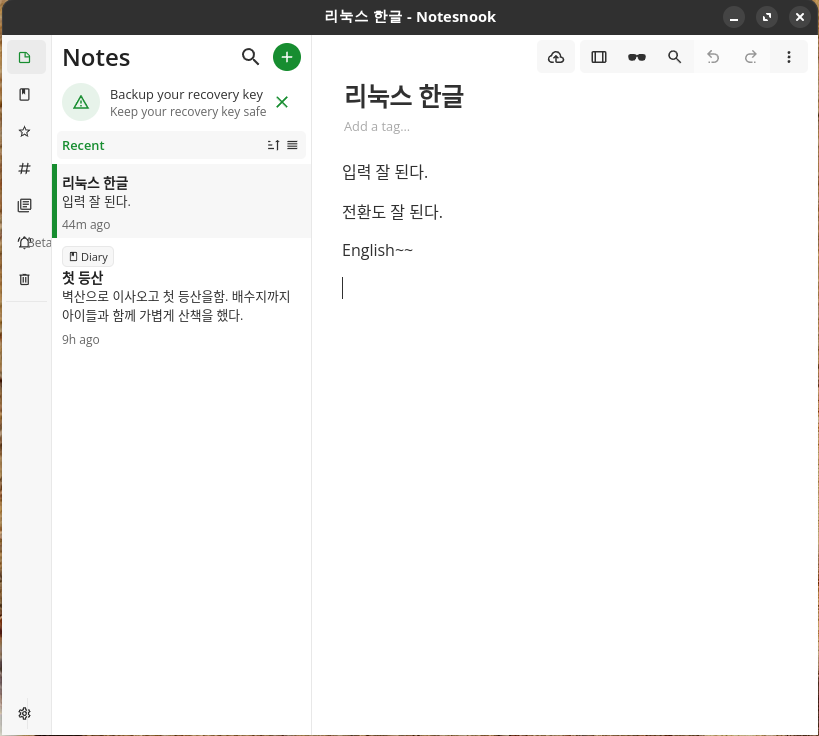This screenshot has height=736, width=819.
Task: Open Backup your recovery key notice
Action: [181, 102]
